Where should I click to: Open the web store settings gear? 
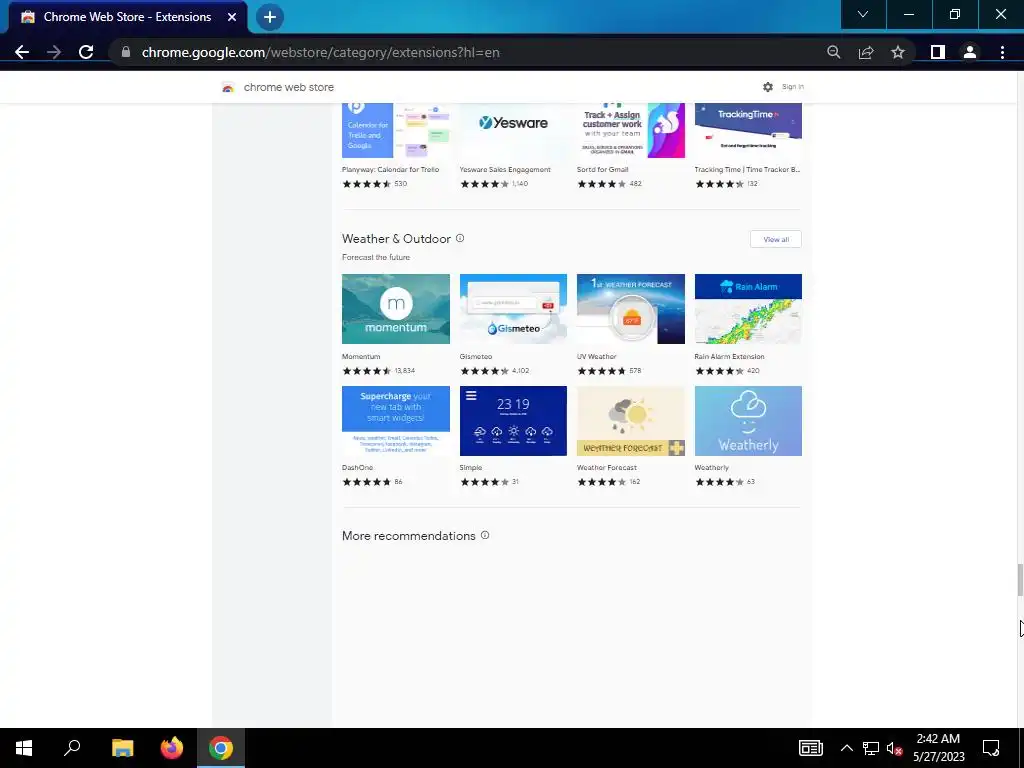768,87
